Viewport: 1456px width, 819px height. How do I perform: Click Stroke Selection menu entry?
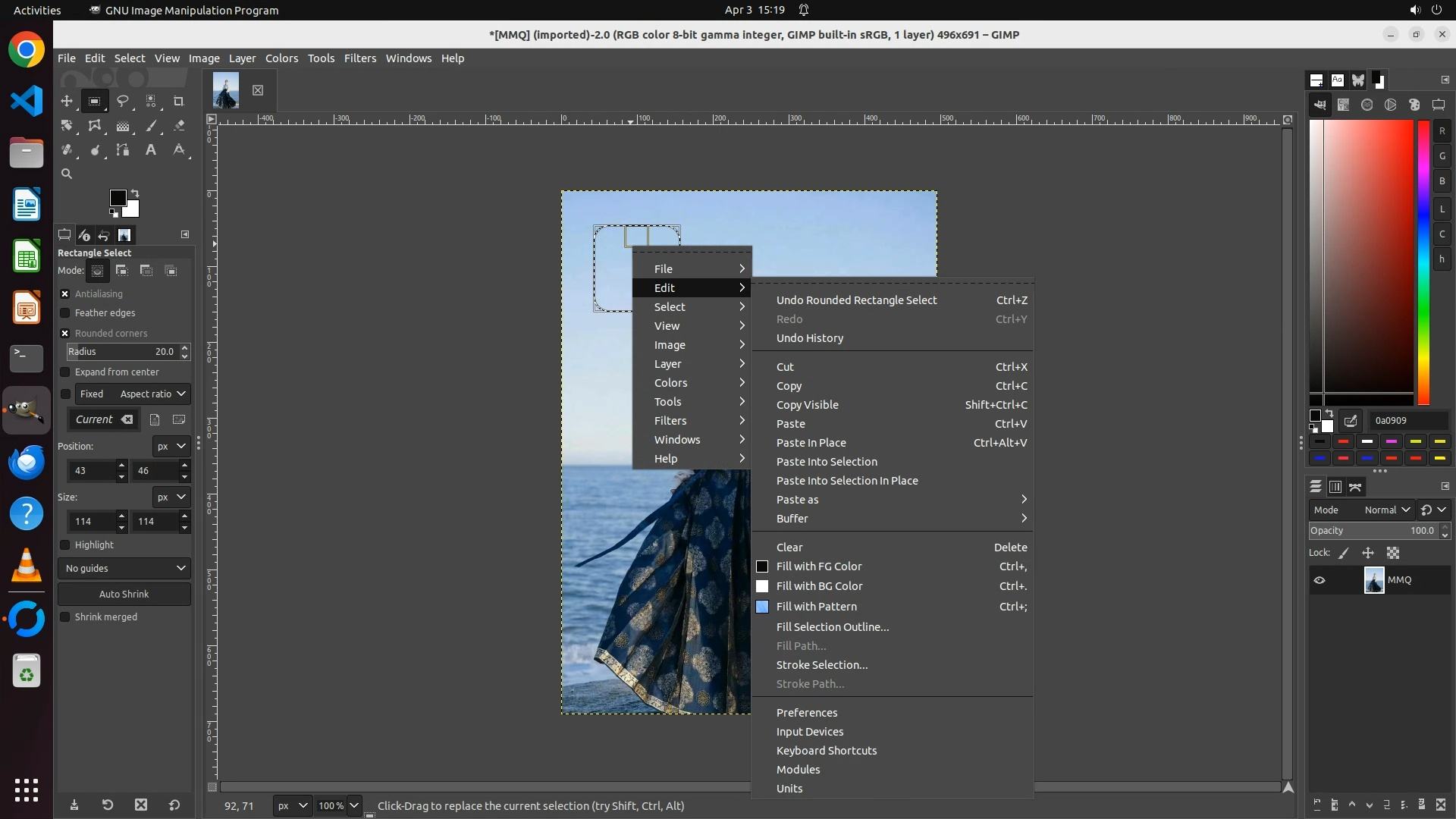tap(822, 665)
